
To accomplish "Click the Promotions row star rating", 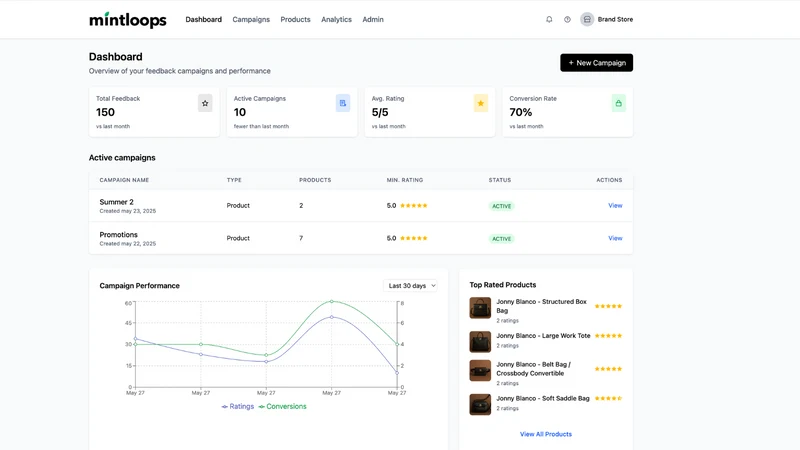I will (414, 238).
